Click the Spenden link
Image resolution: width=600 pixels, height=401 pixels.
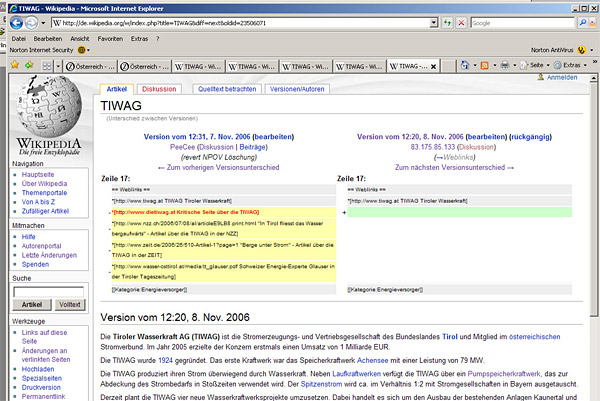(x=35, y=264)
